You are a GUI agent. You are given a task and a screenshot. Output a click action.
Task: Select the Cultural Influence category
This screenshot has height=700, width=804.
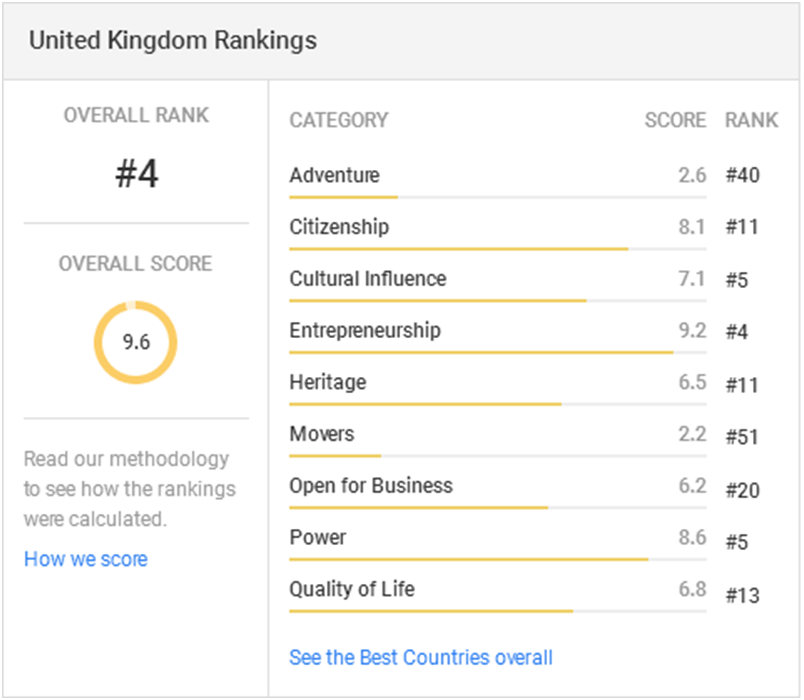[368, 279]
